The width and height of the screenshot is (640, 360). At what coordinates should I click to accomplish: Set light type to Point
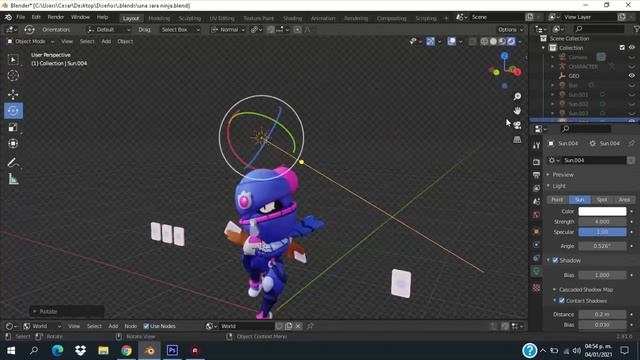557,200
